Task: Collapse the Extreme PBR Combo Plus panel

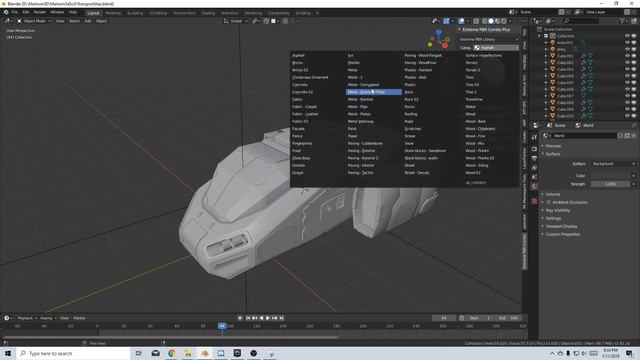Action: click(x=459, y=30)
